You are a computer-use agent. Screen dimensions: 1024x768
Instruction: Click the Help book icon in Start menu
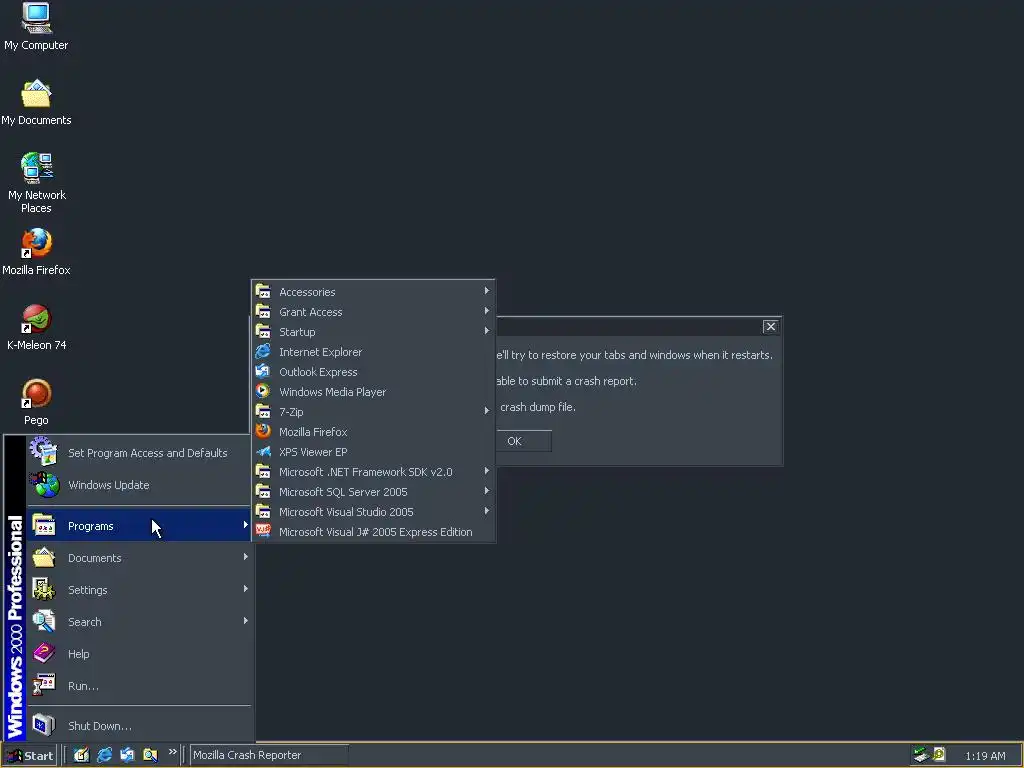pyautogui.click(x=44, y=653)
